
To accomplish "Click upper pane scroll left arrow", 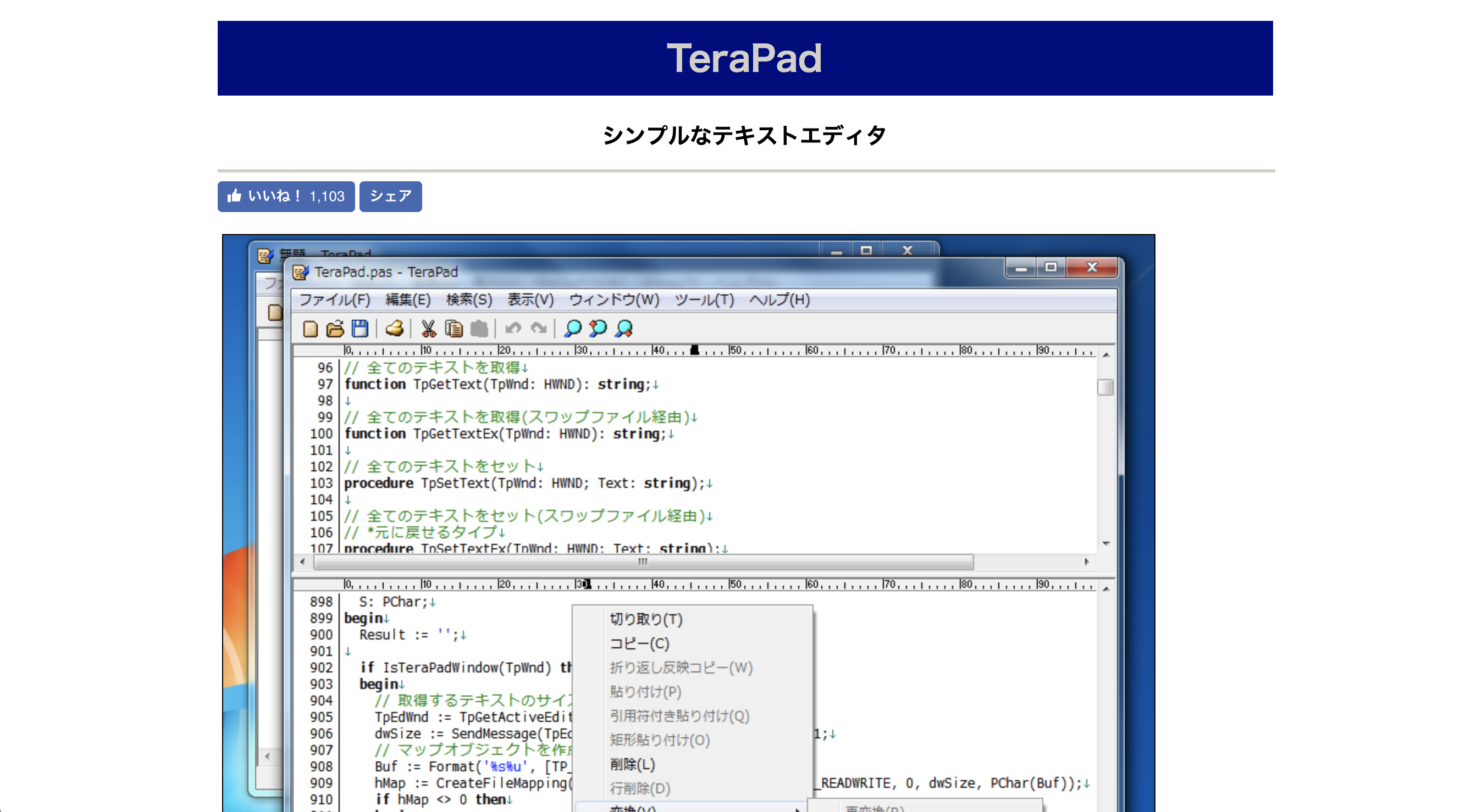I will [303, 562].
